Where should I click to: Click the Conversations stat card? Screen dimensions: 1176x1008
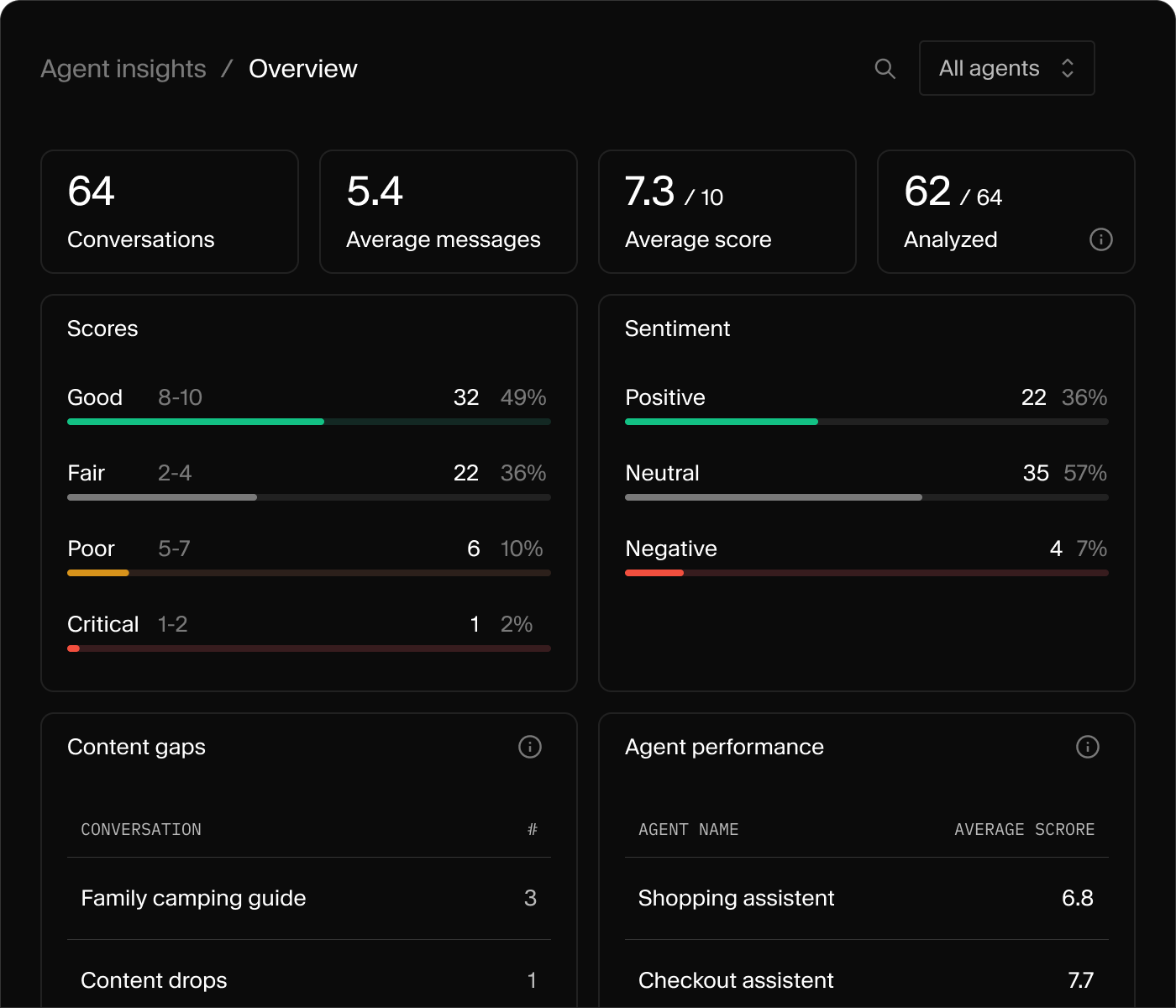point(170,212)
